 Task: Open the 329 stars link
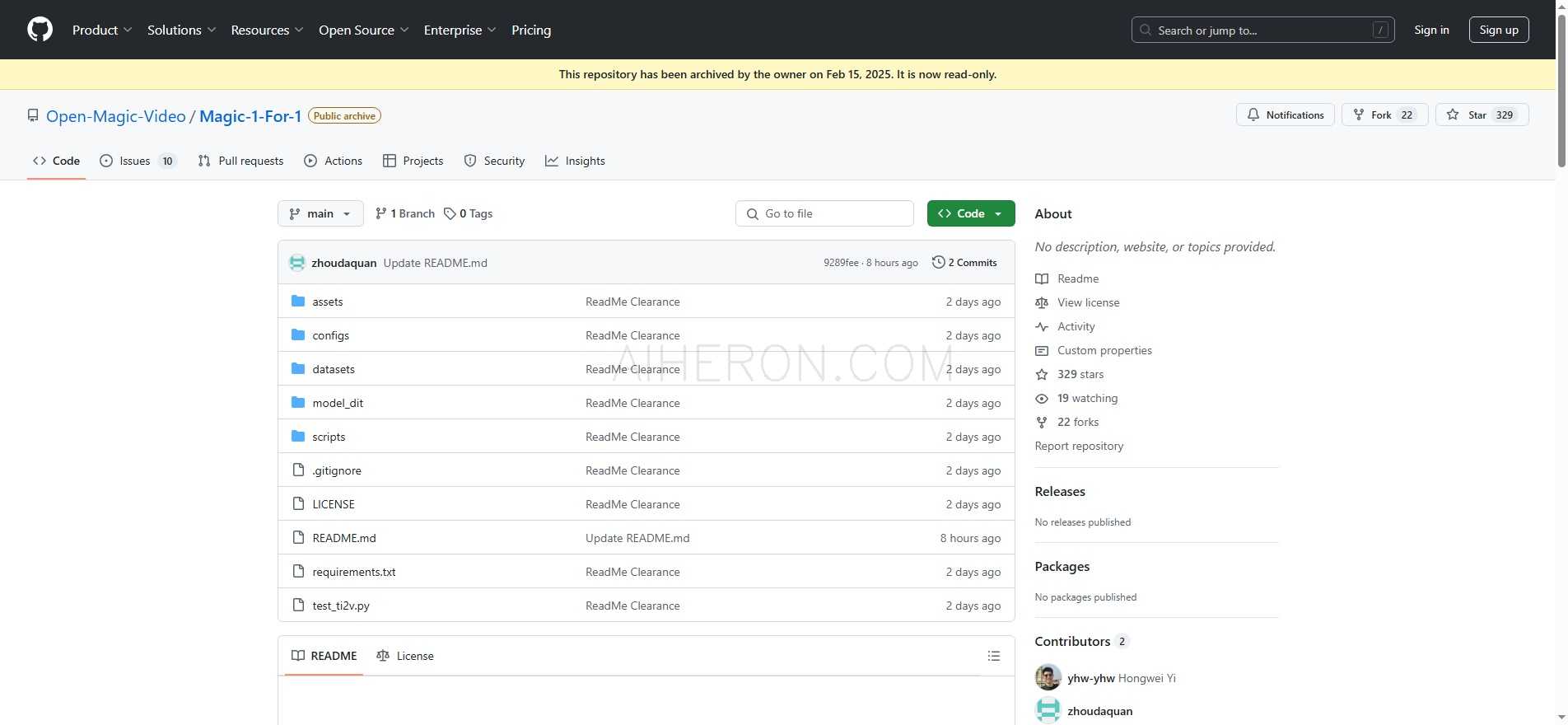click(1070, 374)
